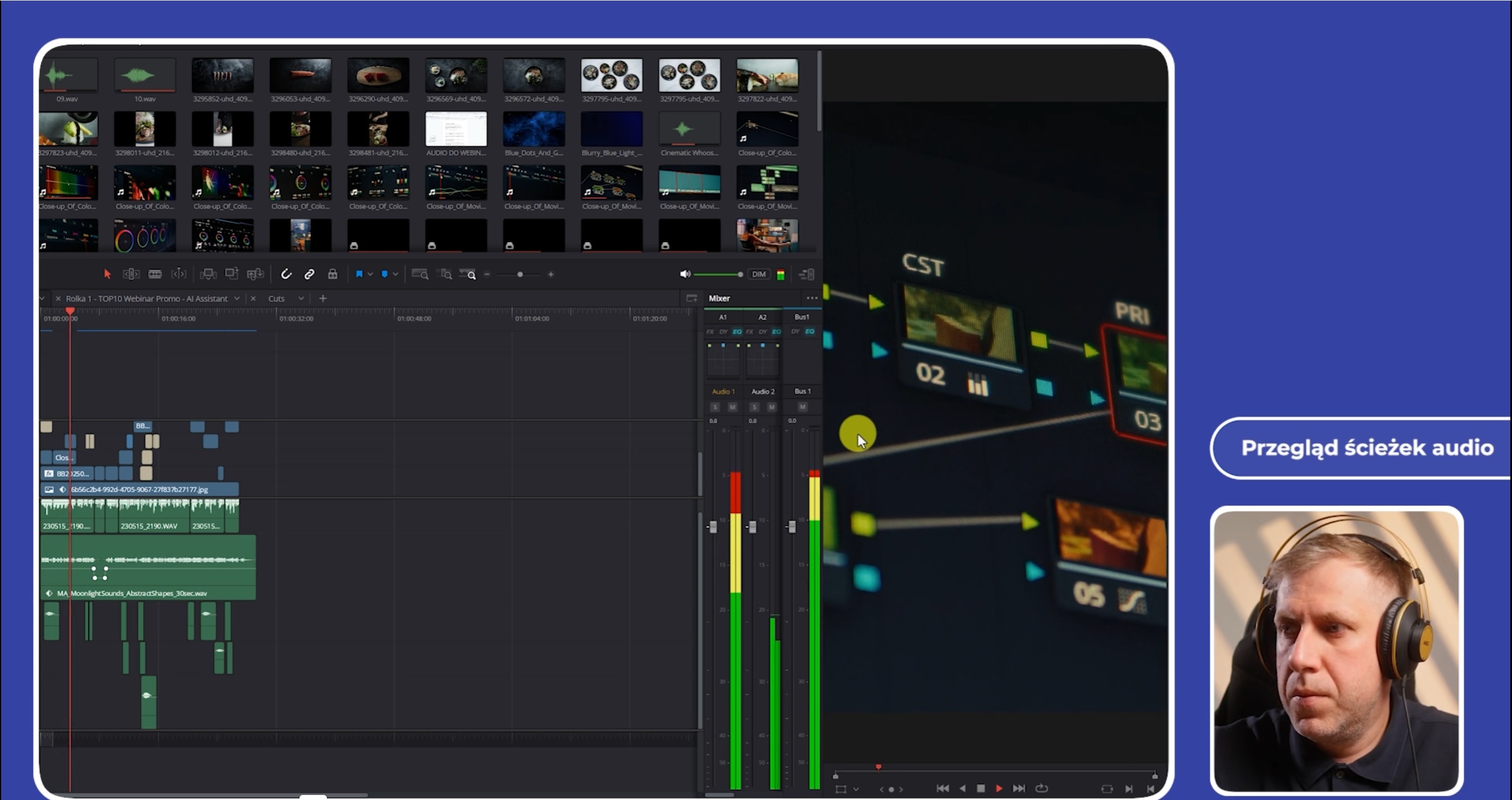
Task: Expand the Cuts timeline tab dropdown
Action: coord(301,299)
